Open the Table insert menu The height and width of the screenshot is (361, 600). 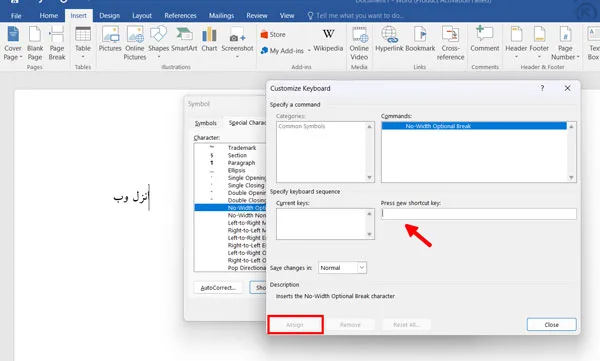[83, 42]
